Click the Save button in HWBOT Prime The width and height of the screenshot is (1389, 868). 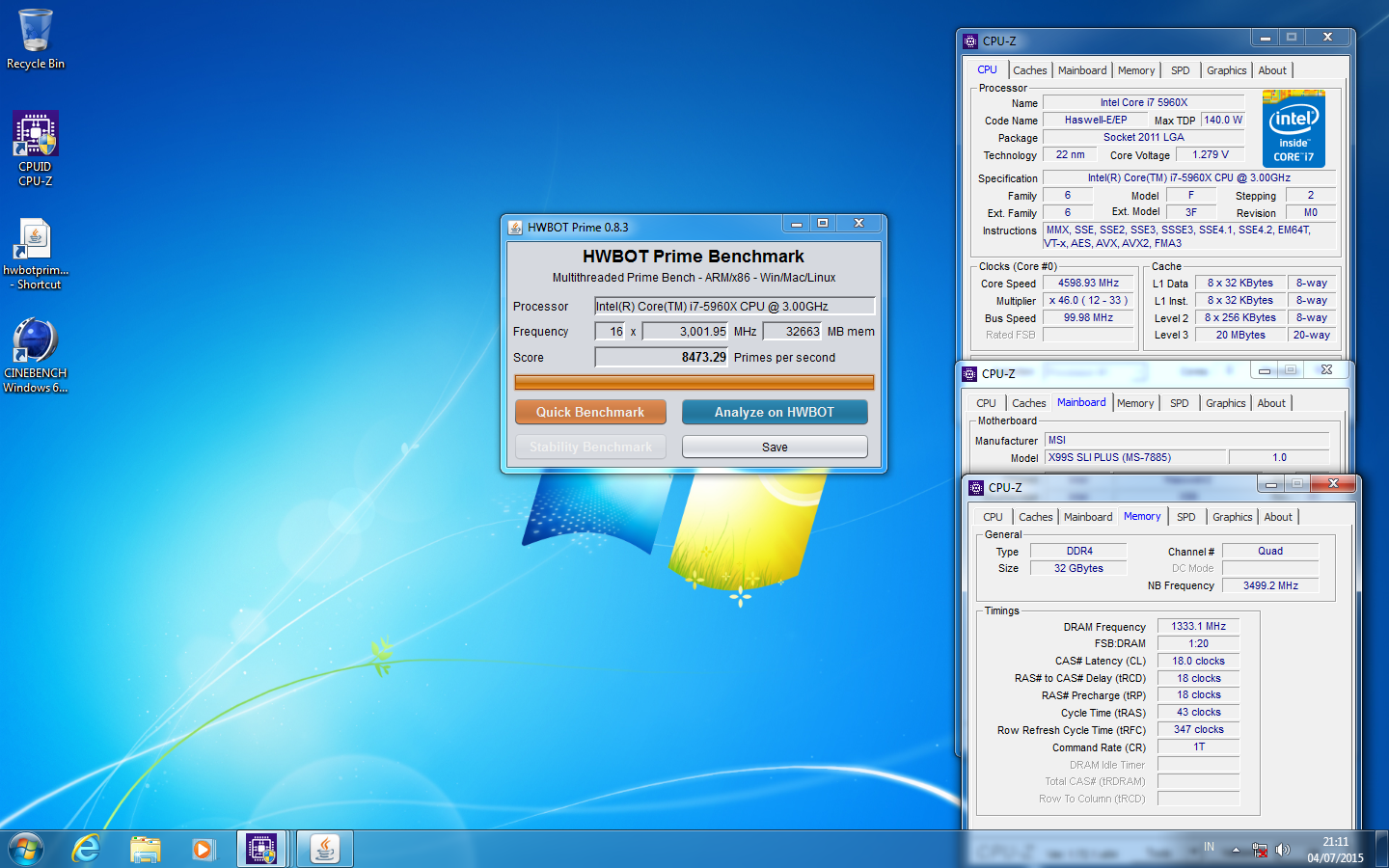tap(775, 447)
